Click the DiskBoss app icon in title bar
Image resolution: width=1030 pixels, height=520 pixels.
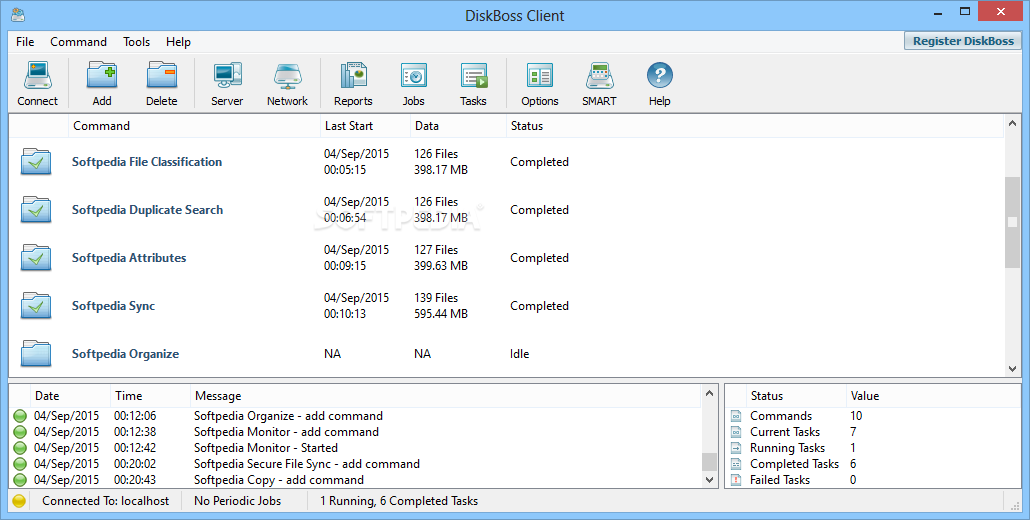point(18,14)
